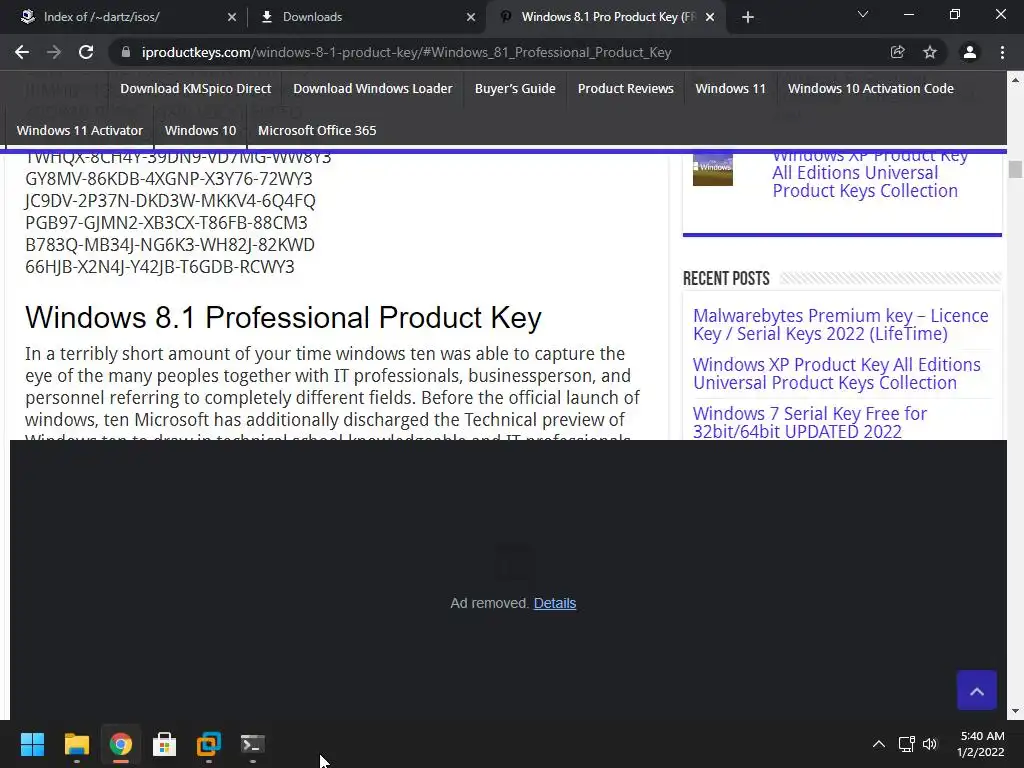
Task: View site info via lock icon
Action: point(126,52)
